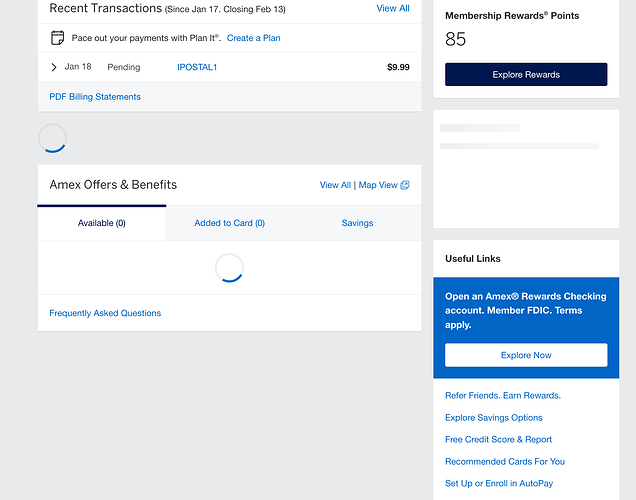
Task: Click the 85 points value
Action: click(455, 39)
